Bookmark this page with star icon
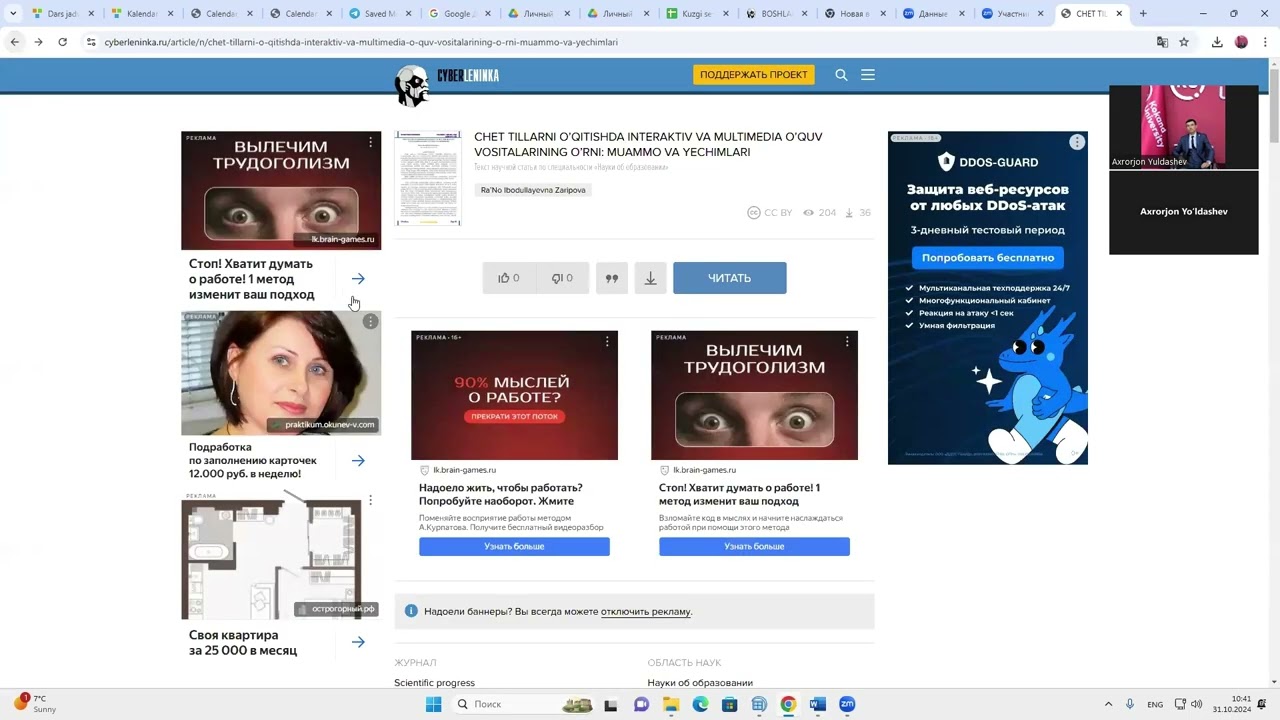The height and width of the screenshot is (720, 1280). click(x=1184, y=42)
